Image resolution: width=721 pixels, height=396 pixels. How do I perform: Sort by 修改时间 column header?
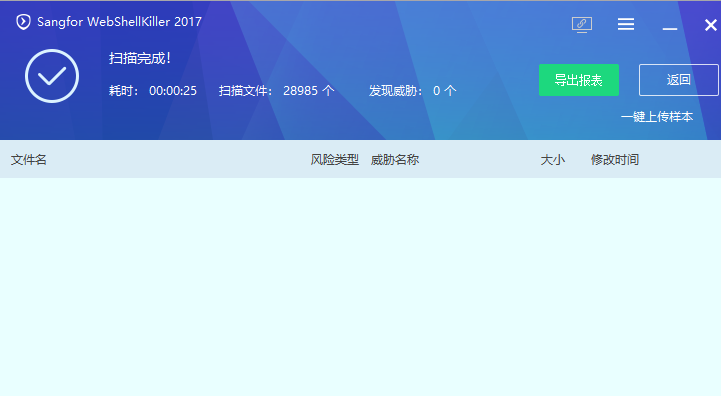pos(615,160)
